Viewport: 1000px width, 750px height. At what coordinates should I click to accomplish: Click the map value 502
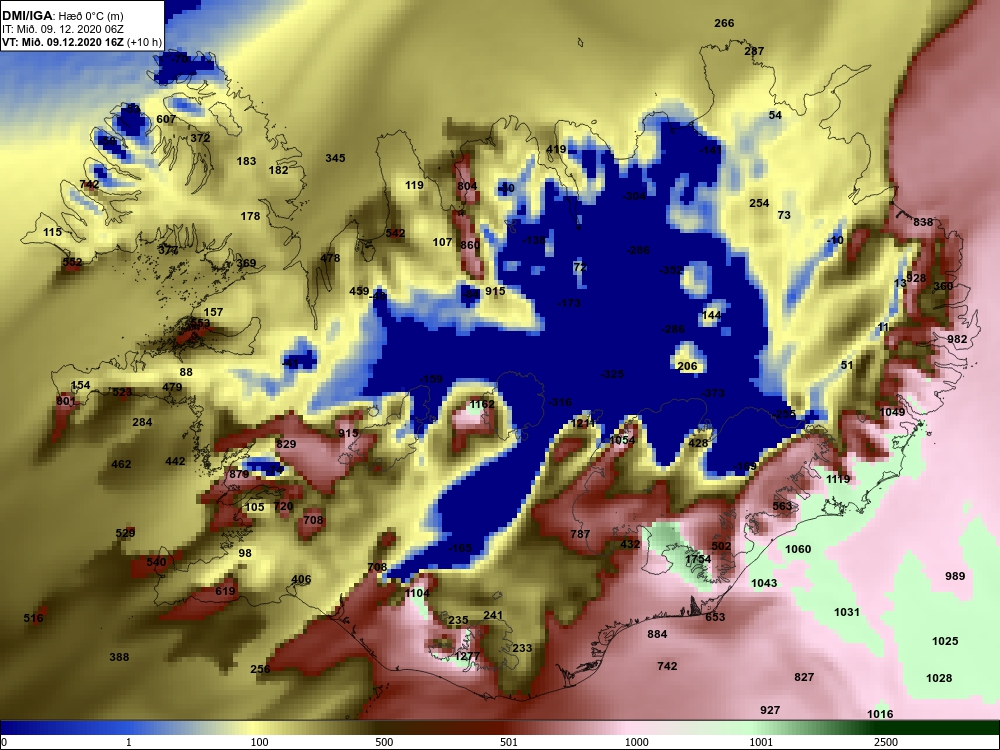pyautogui.click(x=721, y=547)
